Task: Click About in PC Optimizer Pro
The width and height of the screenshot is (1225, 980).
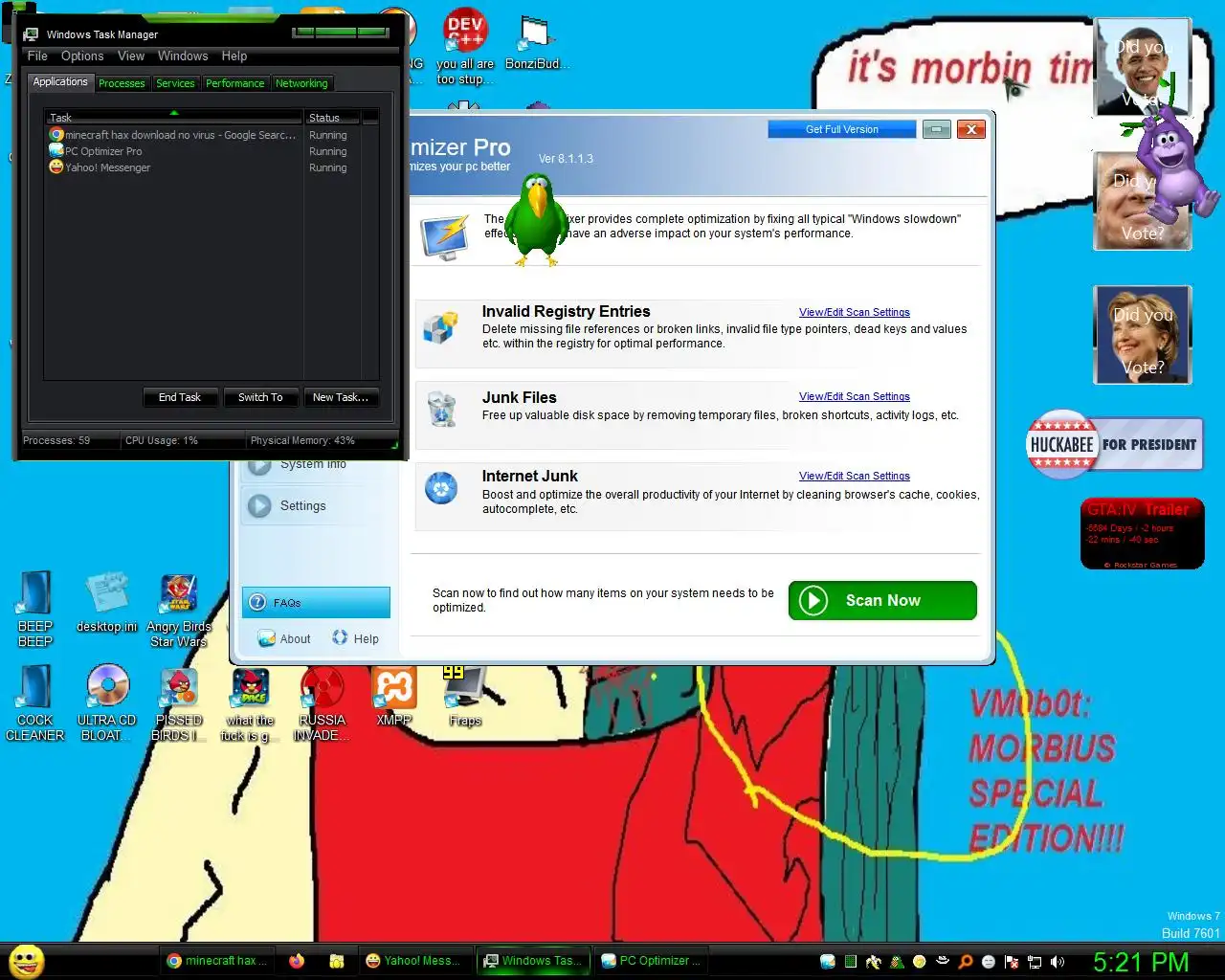Action: coord(283,638)
